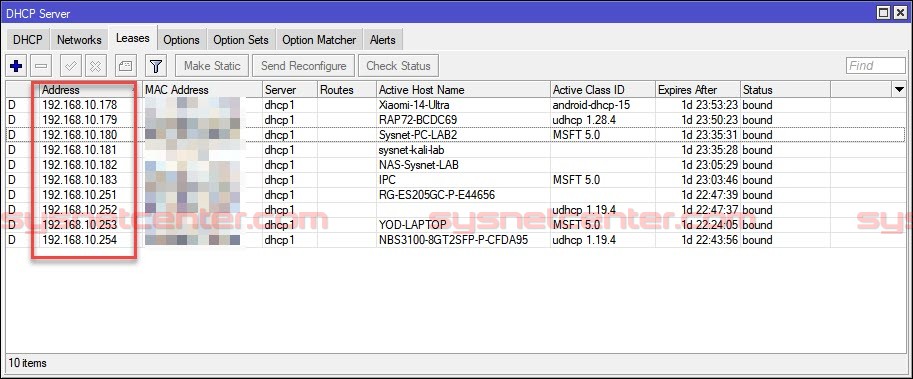The height and width of the screenshot is (379, 913).
Task: Click host name RG-ES205GC-P-E44656
Action: [x=437, y=195]
